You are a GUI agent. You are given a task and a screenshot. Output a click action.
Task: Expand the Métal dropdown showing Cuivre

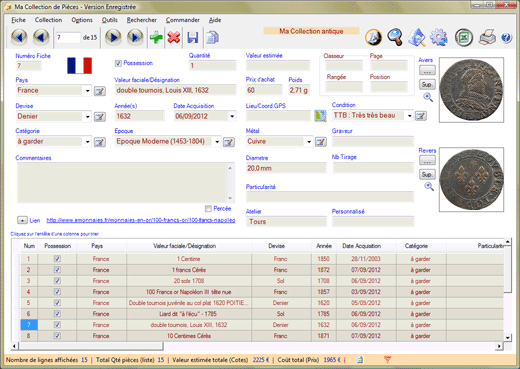click(x=309, y=142)
